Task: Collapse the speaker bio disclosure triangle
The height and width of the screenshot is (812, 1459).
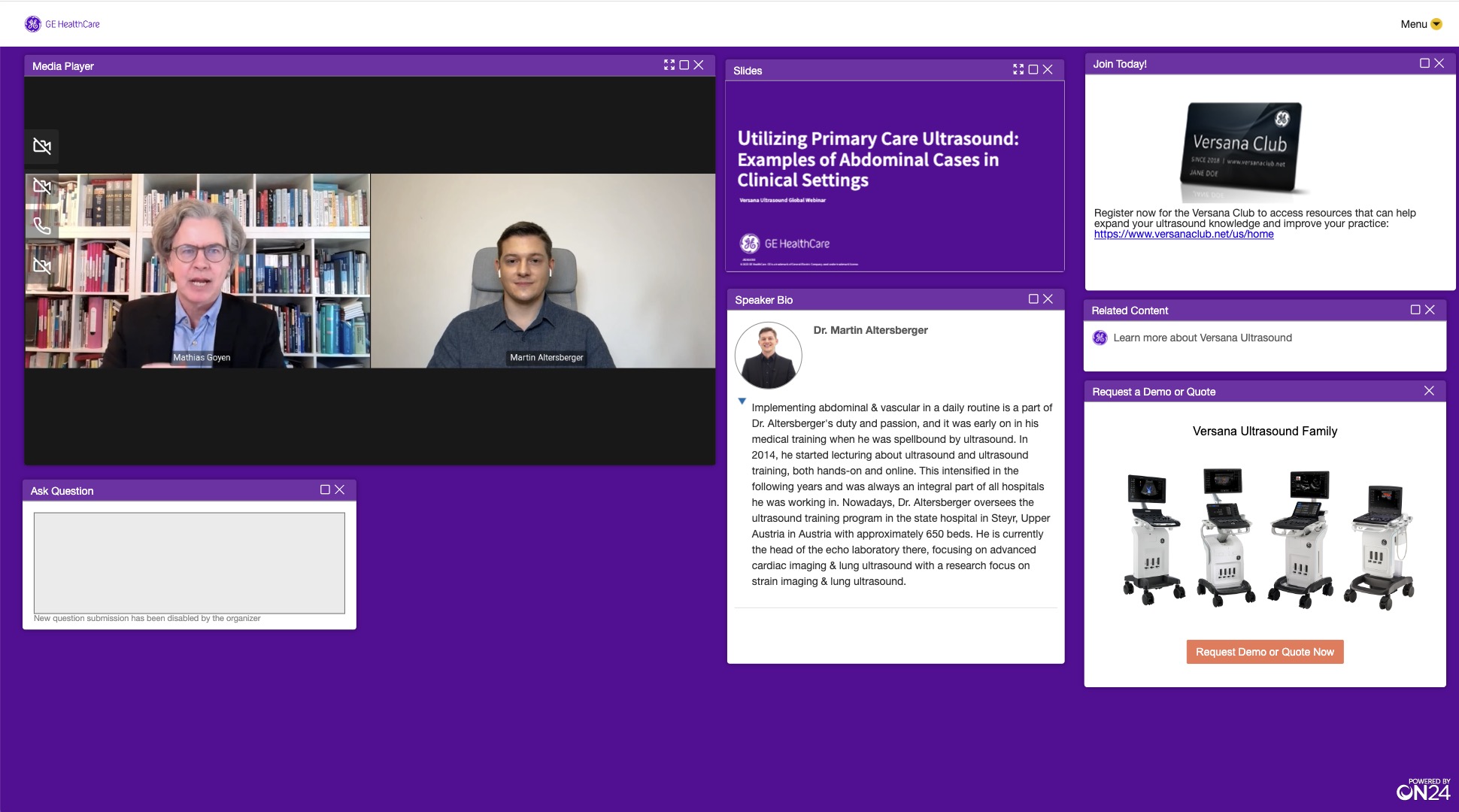Action: click(742, 401)
